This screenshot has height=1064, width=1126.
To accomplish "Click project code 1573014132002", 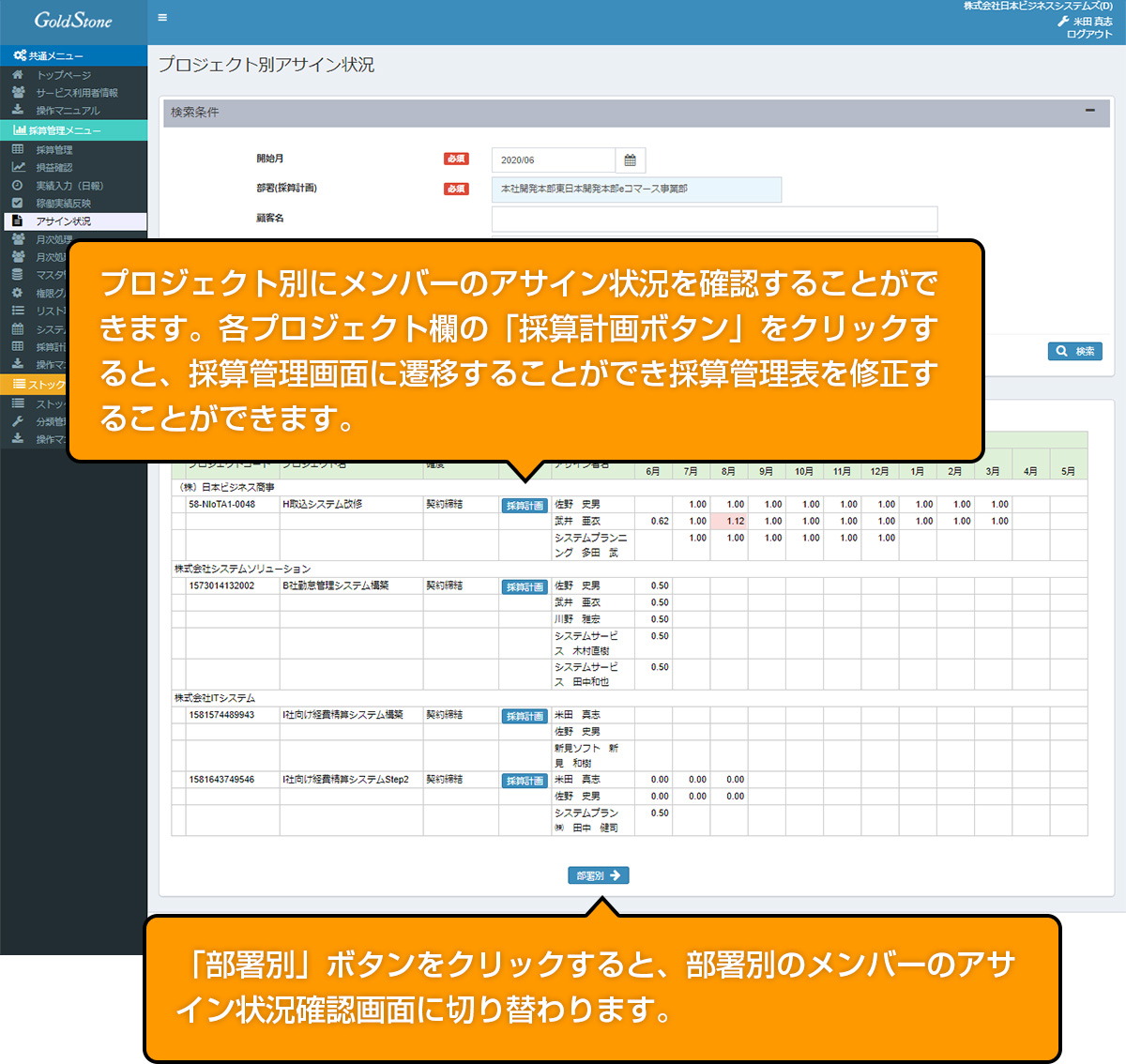I will pyautogui.click(x=221, y=586).
